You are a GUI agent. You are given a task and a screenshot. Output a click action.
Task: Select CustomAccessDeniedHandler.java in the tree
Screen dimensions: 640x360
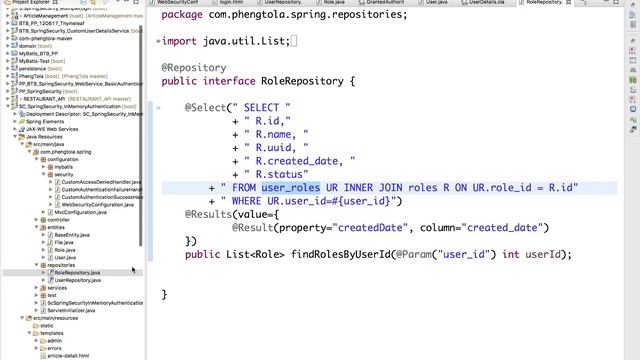coord(101,182)
